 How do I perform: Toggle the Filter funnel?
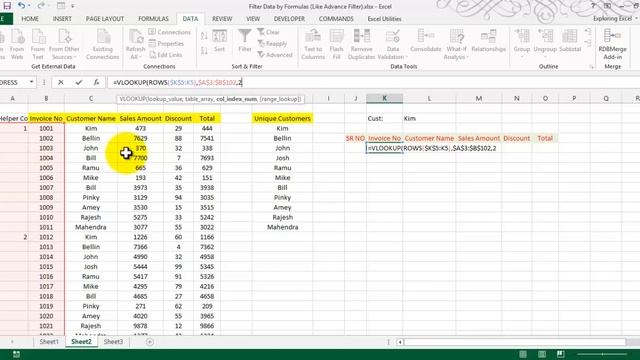coord(244,41)
